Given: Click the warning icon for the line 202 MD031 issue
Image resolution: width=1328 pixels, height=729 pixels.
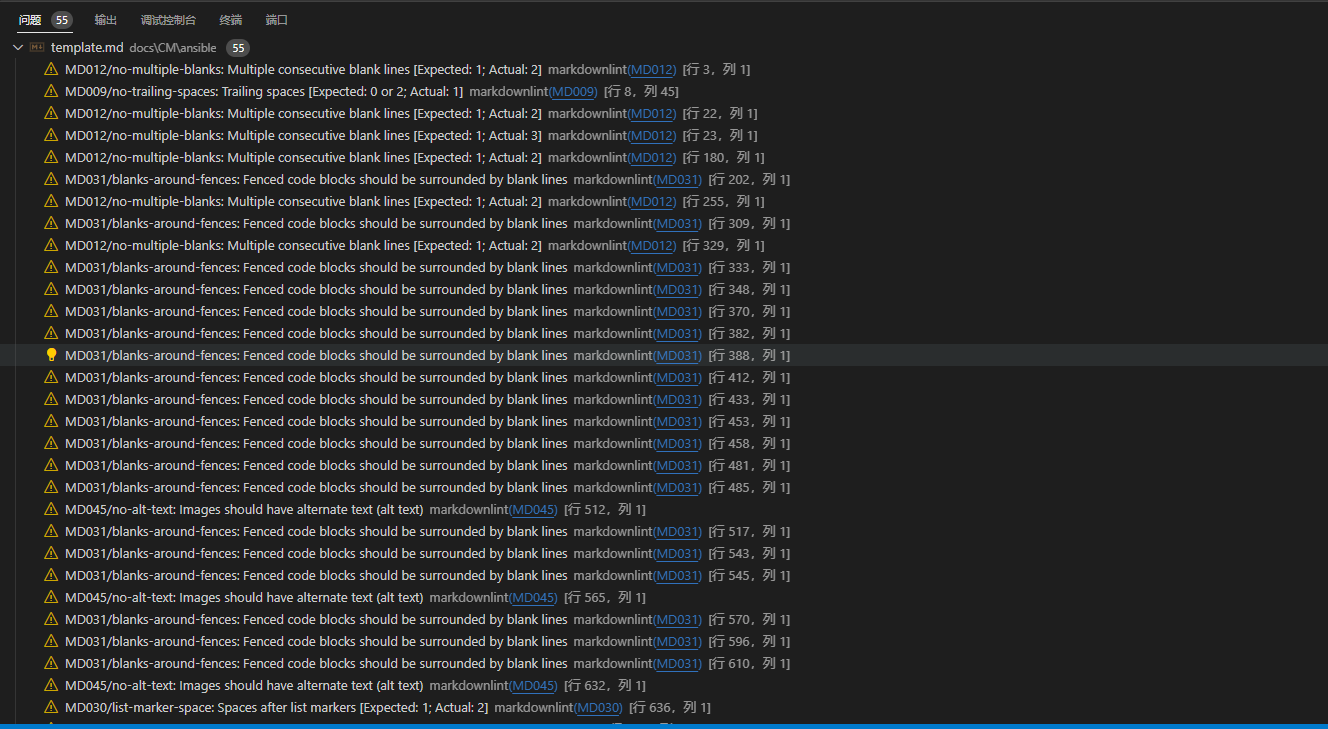Looking at the screenshot, I should click(51, 179).
